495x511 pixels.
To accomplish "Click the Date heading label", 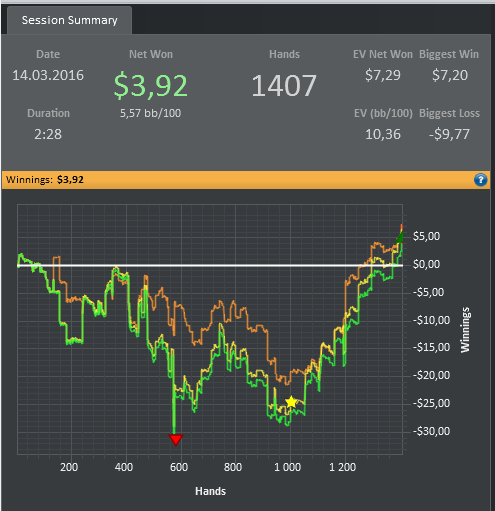I will 48,54.
